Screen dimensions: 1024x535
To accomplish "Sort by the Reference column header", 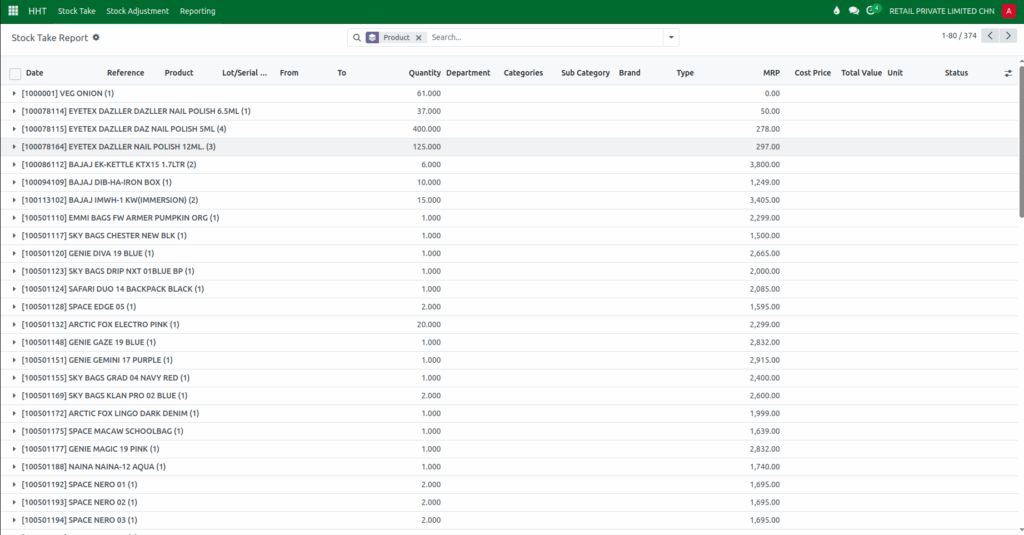I will coord(125,73).
